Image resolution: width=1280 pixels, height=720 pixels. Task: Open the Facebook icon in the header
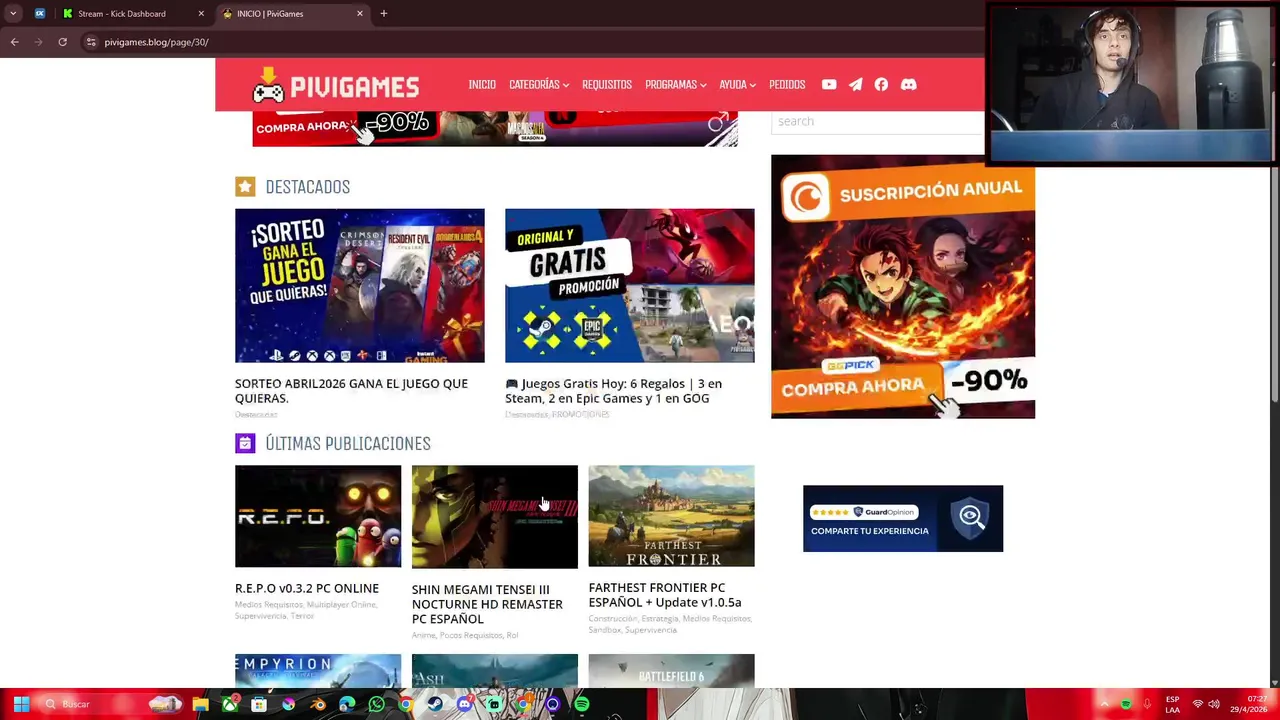pos(881,85)
